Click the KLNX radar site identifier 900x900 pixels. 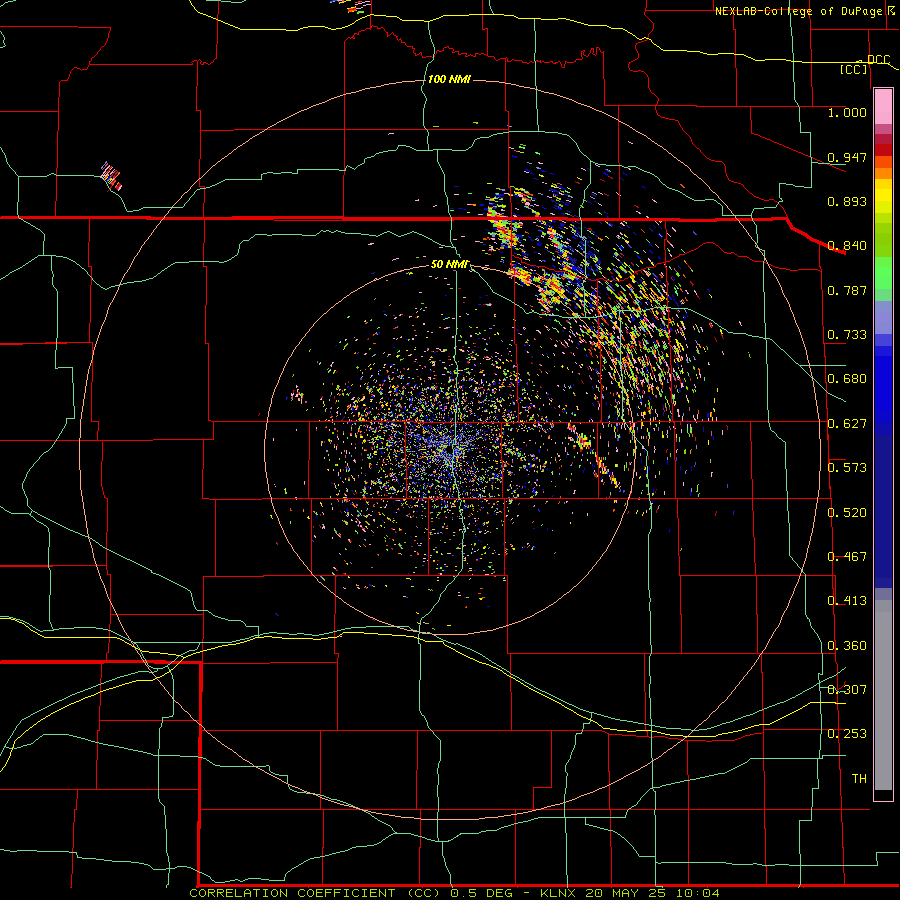[x=560, y=893]
